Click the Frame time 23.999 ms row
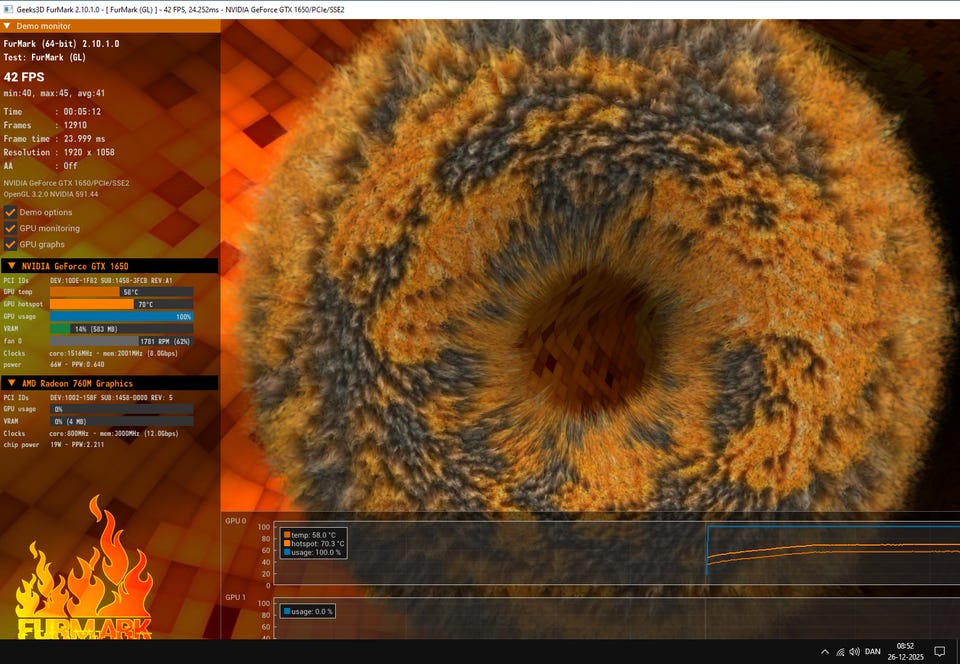The height and width of the screenshot is (664, 960). (54, 138)
